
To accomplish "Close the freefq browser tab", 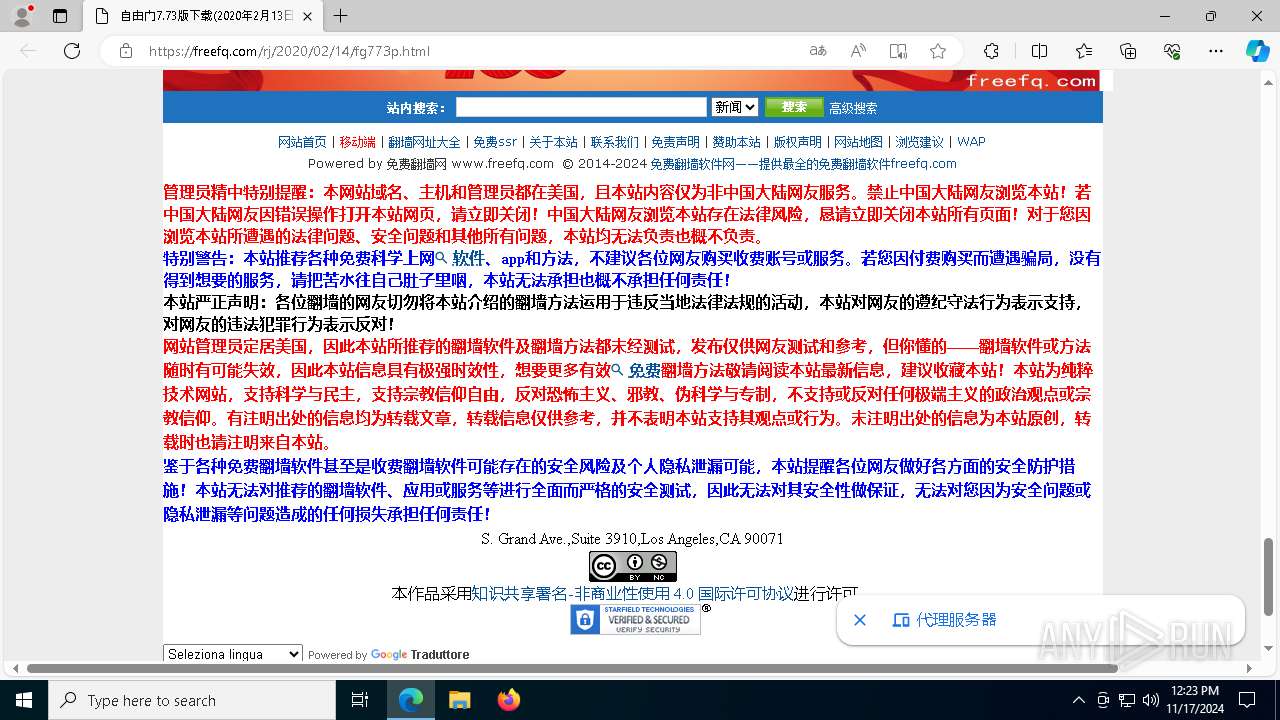I will (308, 16).
